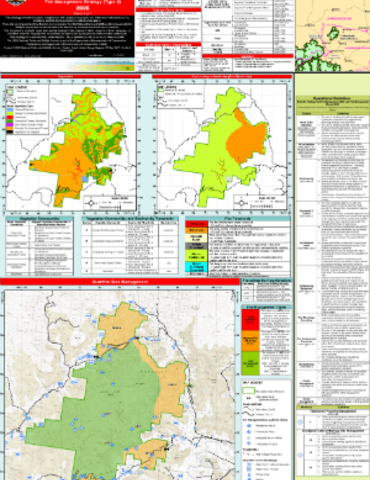Select the red swatch in Fire Thresholds table
Viewport: 370px width, 480px height.
click(196, 224)
